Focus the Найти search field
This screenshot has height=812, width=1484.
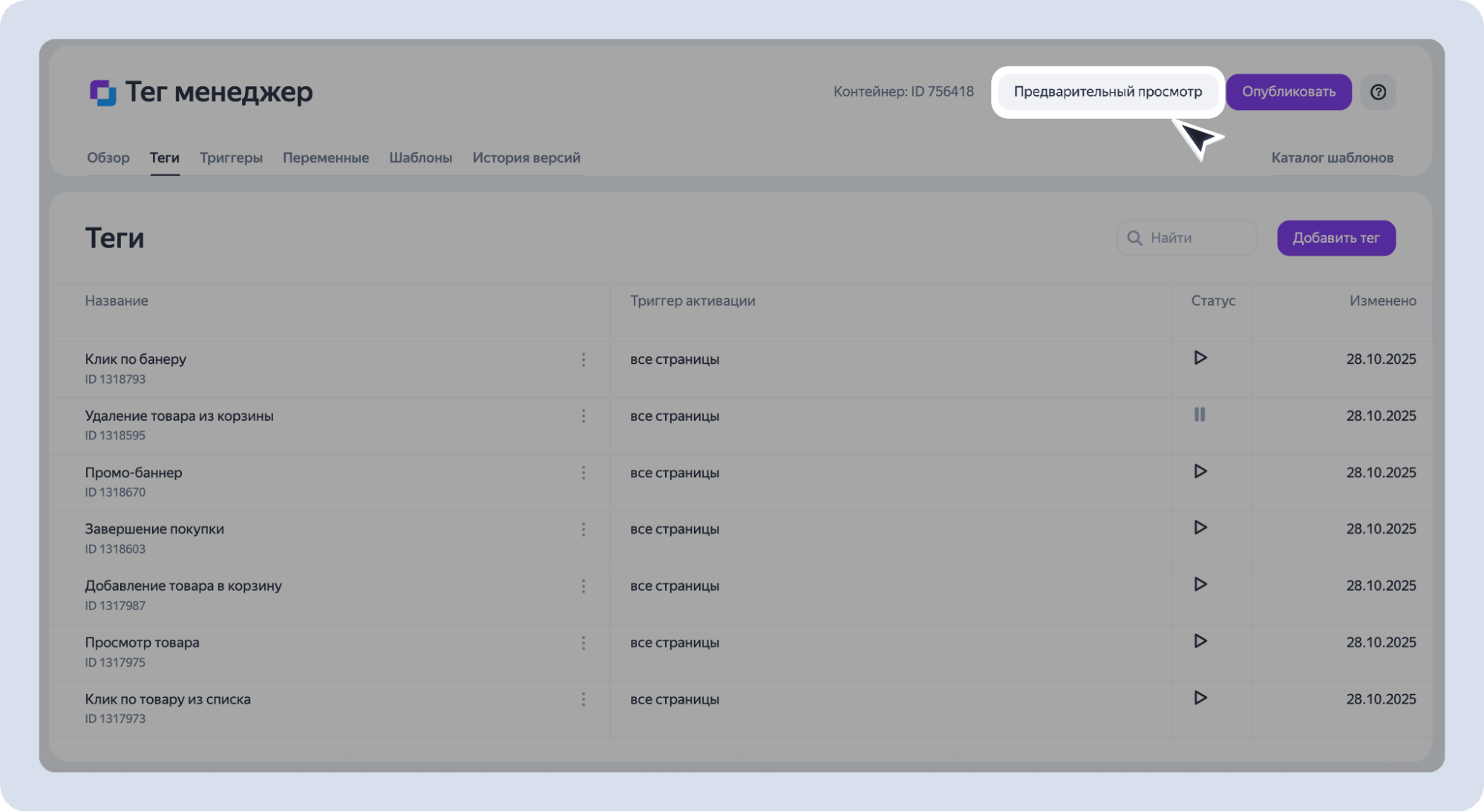pos(1197,238)
